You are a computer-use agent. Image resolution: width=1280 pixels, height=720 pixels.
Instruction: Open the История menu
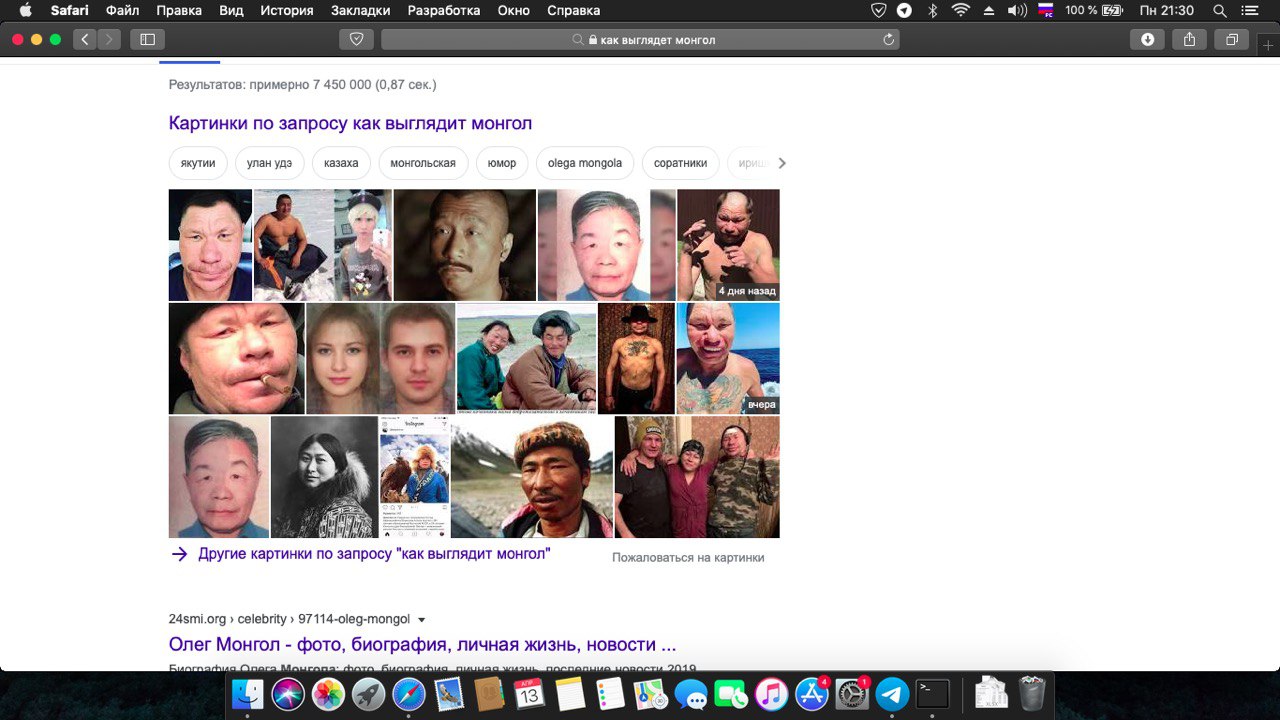tap(287, 11)
